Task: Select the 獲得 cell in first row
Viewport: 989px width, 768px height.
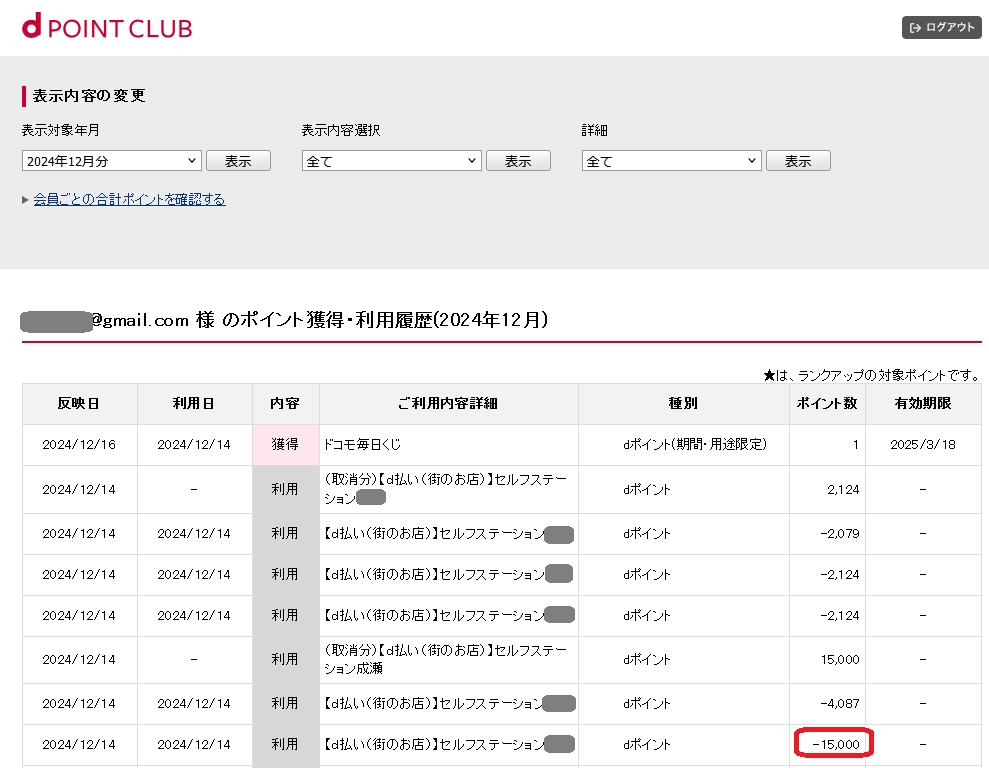Action: [285, 445]
